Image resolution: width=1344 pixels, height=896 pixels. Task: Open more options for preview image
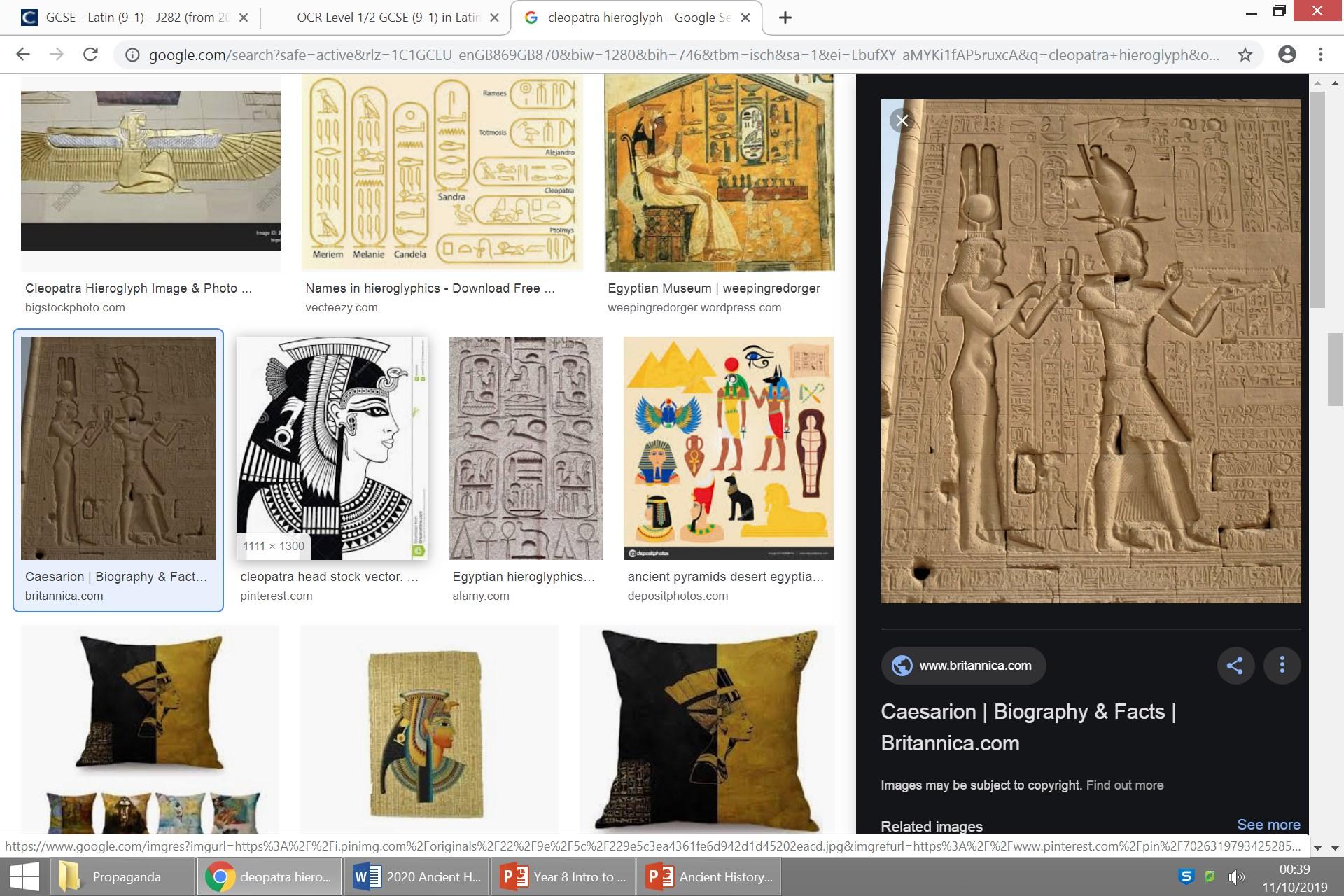tap(1282, 665)
